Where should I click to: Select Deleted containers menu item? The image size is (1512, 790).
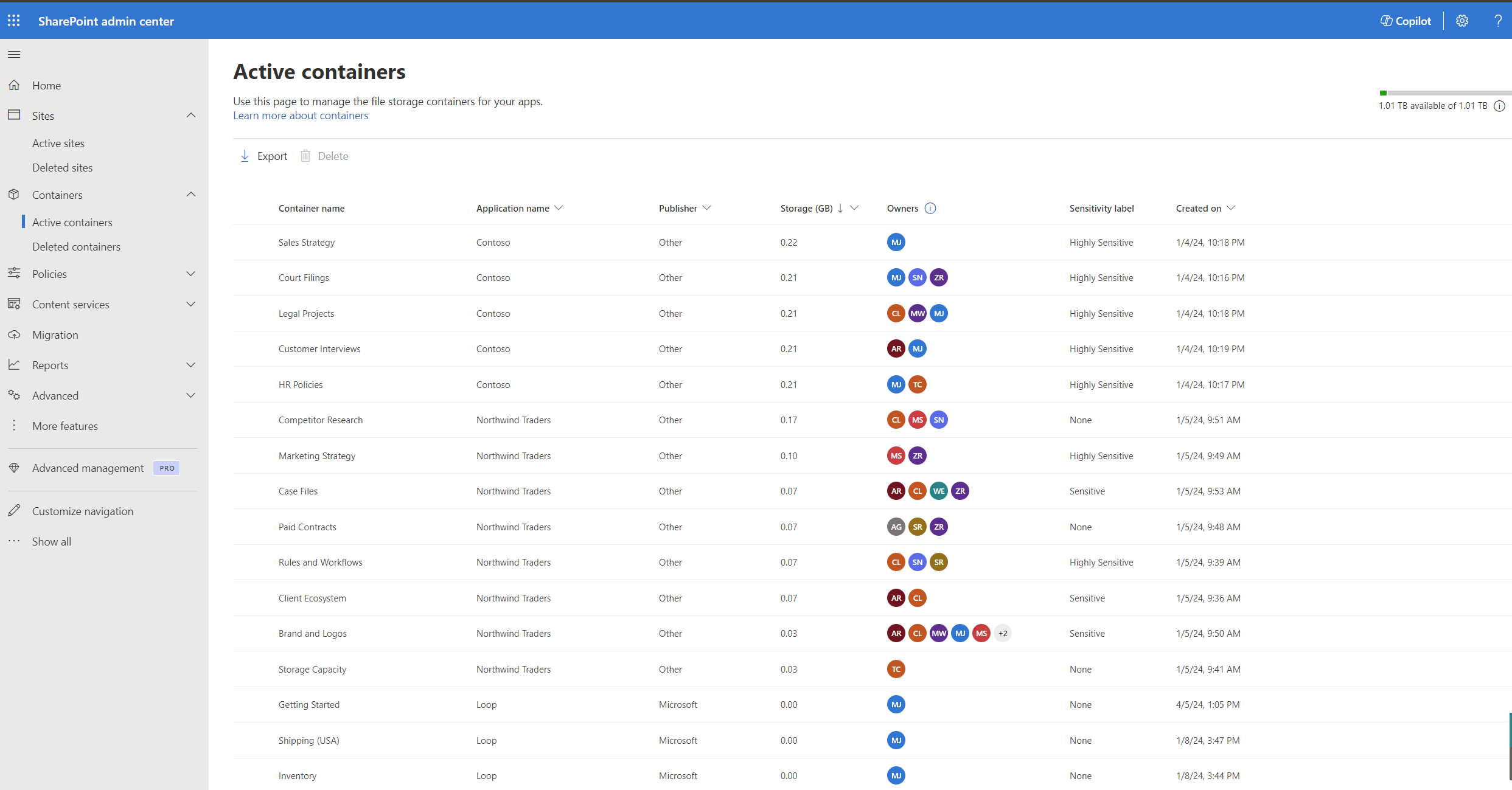pyautogui.click(x=76, y=245)
